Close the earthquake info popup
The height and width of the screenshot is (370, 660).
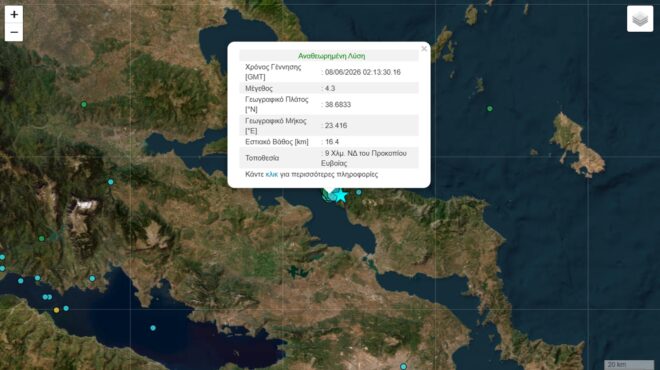424,49
